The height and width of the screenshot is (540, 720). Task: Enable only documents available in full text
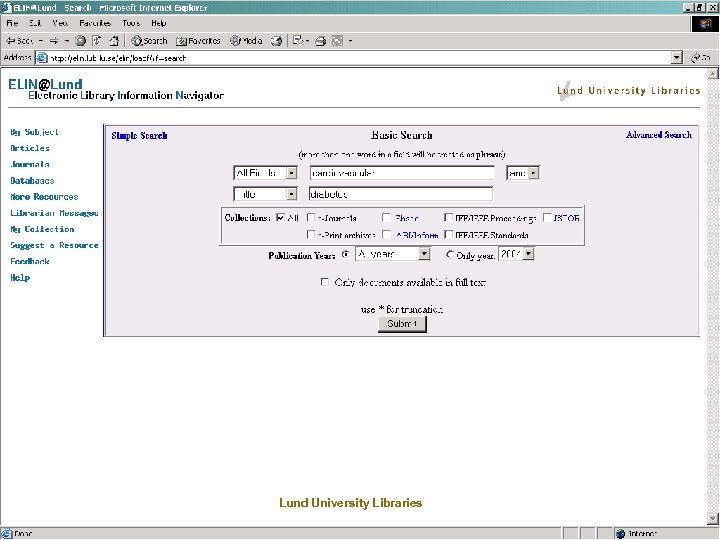point(325,282)
